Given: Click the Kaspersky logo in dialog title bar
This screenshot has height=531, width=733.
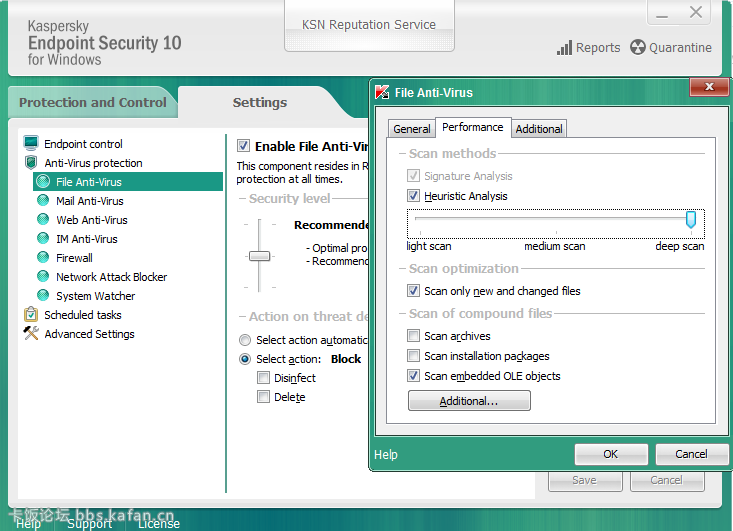Looking at the screenshot, I should [382, 92].
